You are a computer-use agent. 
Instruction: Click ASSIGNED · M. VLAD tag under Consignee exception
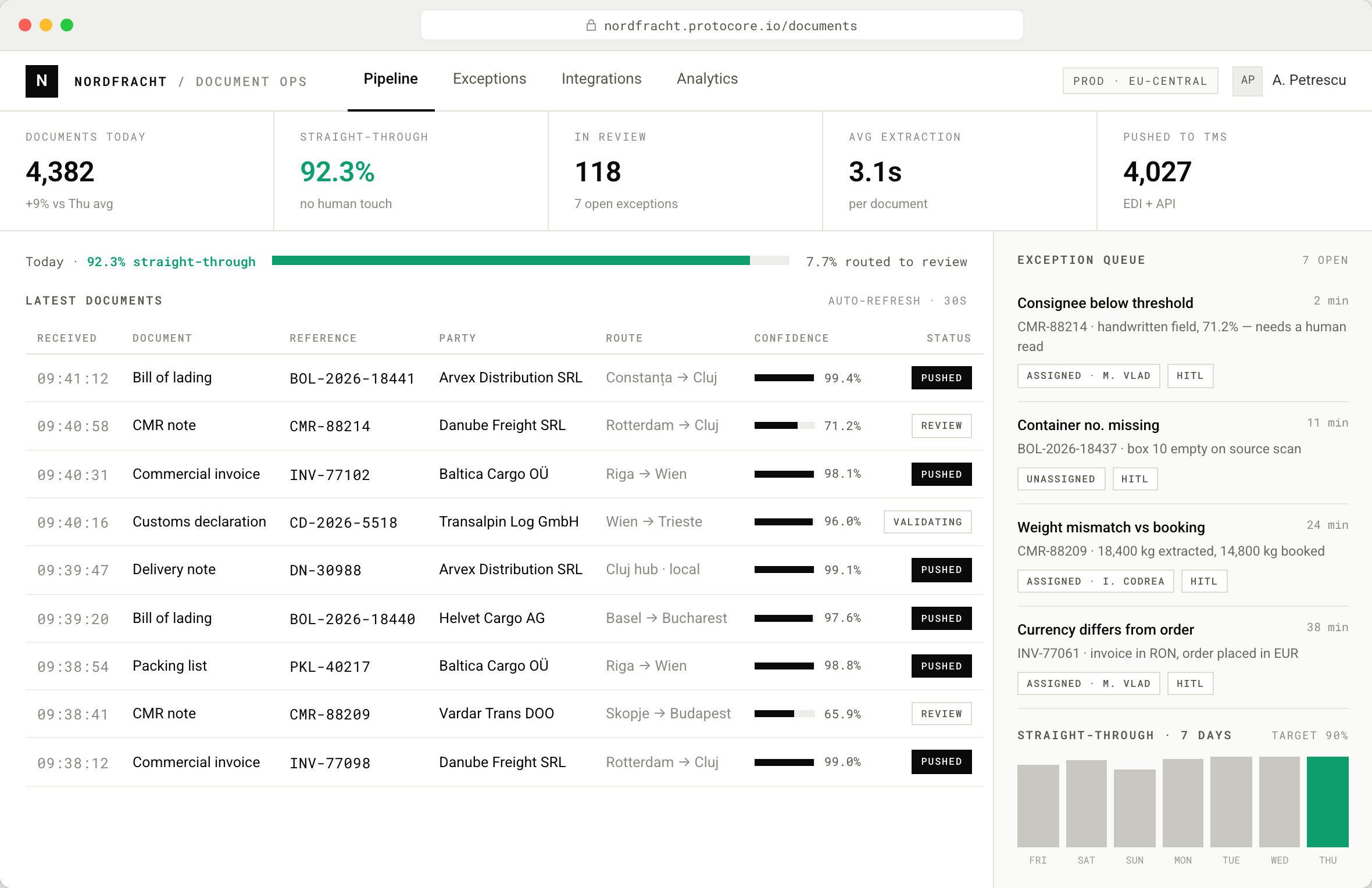point(1088,376)
